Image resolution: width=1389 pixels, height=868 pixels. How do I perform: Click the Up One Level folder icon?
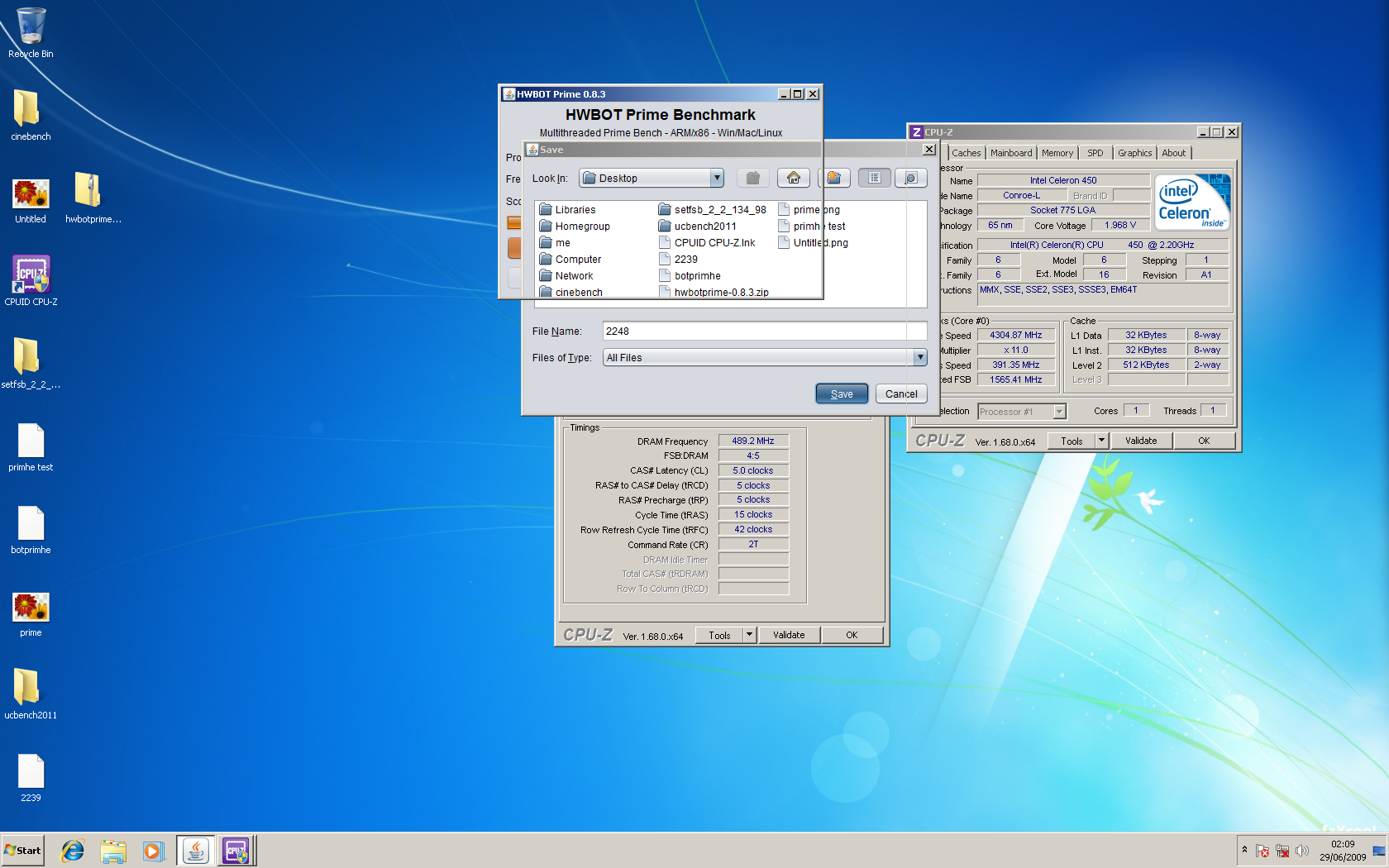pyautogui.click(x=752, y=178)
